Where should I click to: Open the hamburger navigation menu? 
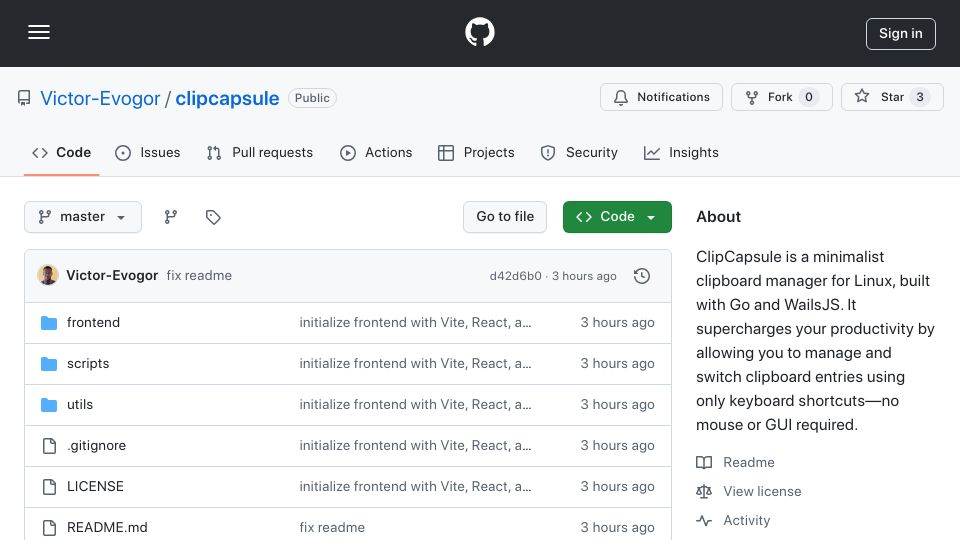[39, 32]
